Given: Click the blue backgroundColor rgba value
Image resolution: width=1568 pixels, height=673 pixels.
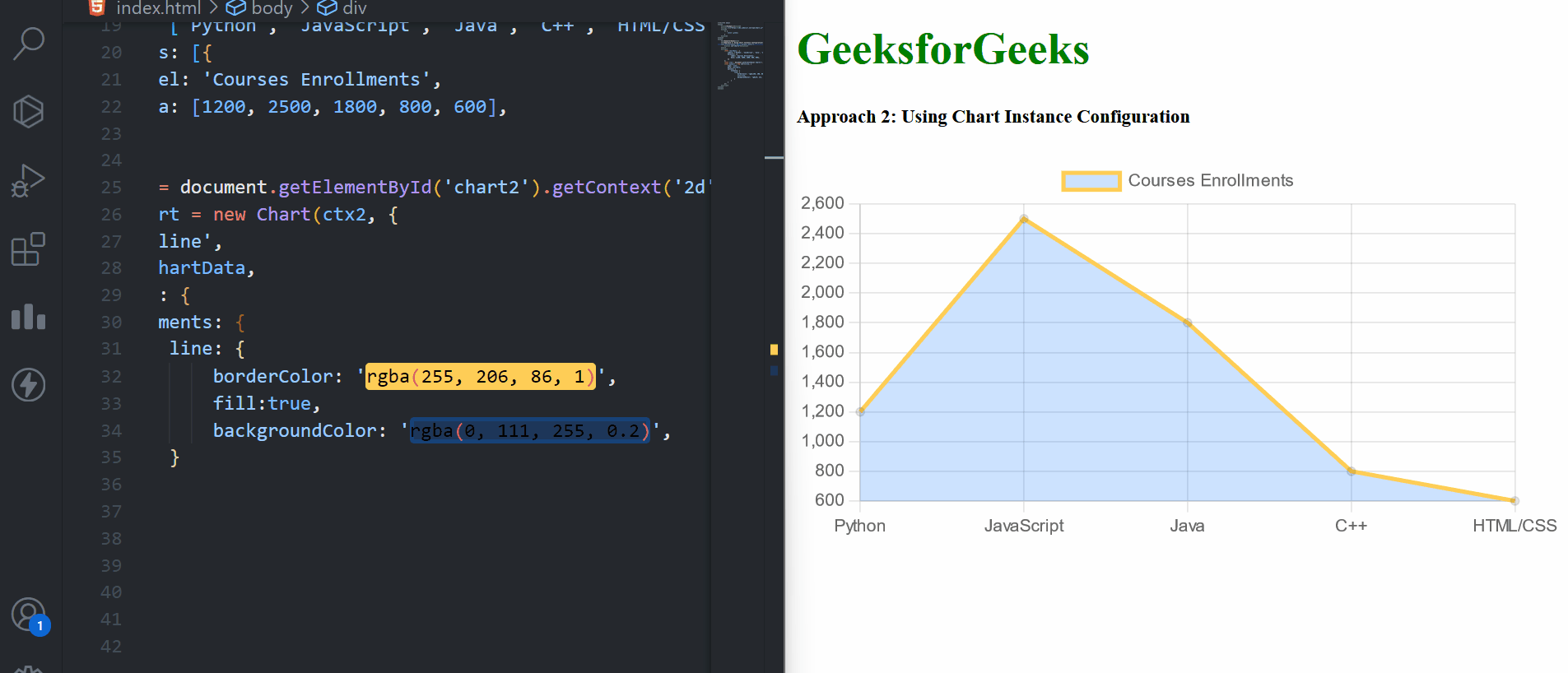Looking at the screenshot, I should (529, 431).
